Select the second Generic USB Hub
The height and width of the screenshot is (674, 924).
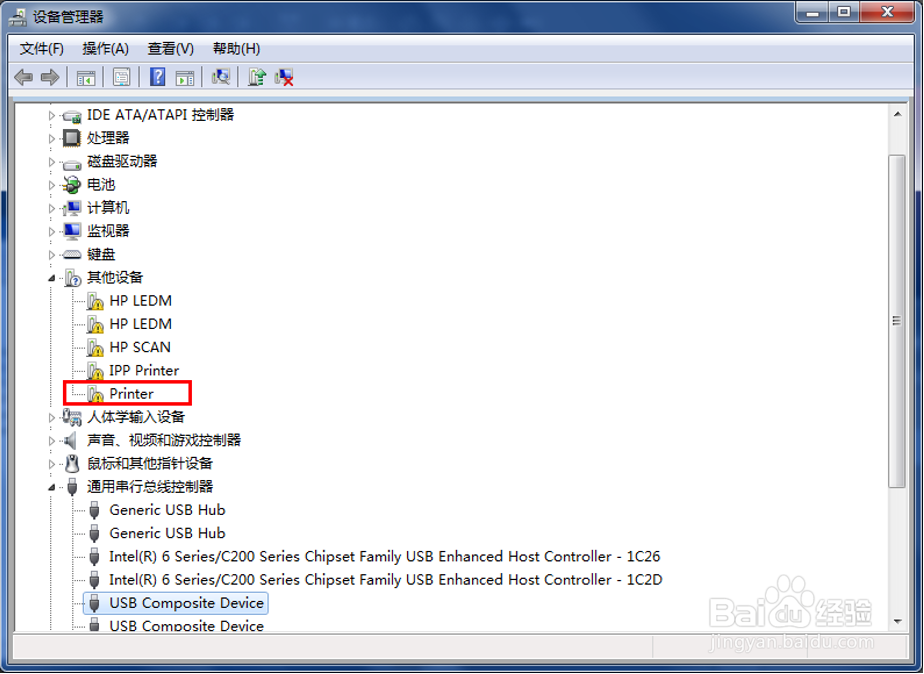click(x=167, y=533)
